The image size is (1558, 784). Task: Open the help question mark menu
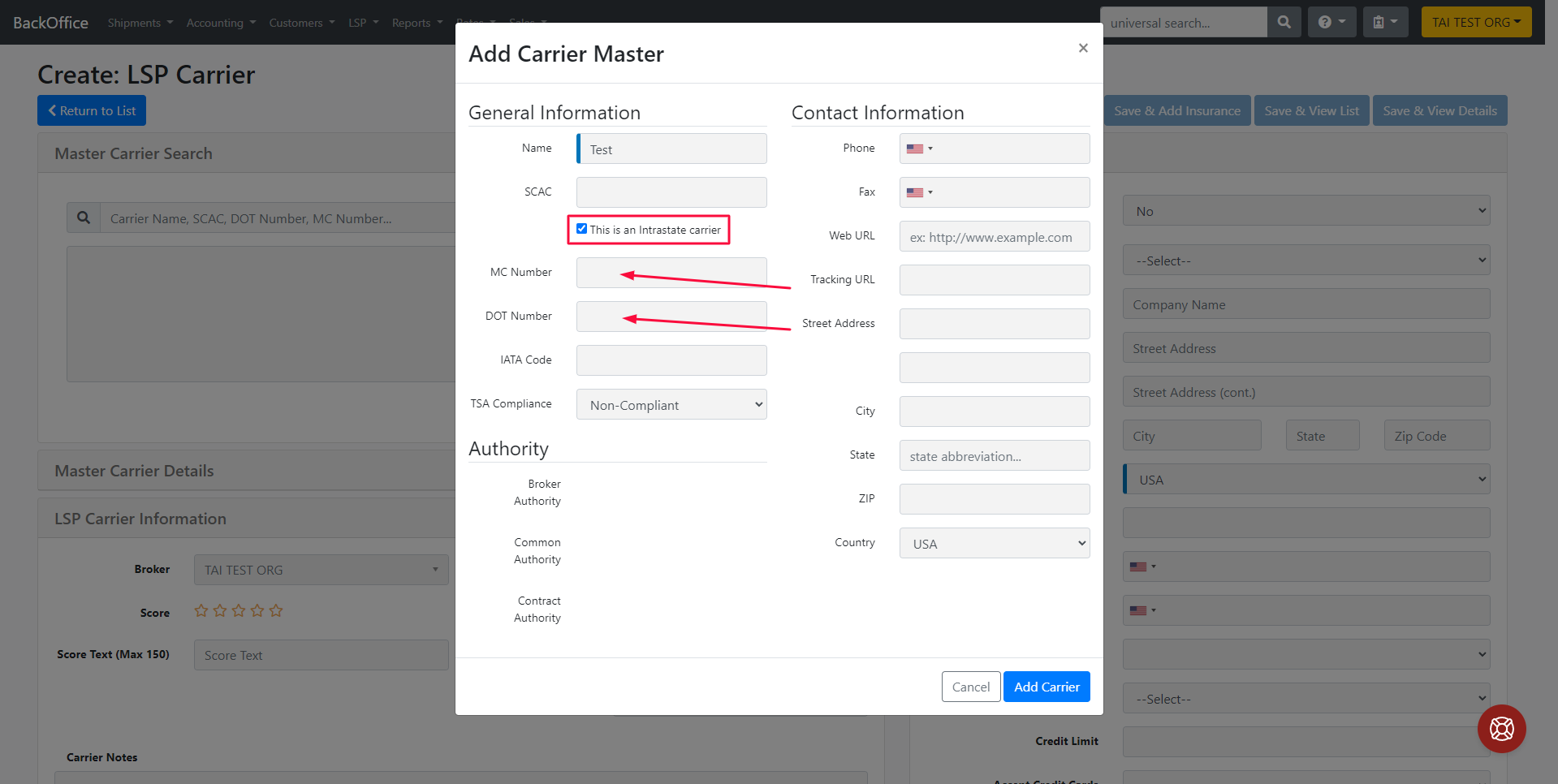(1331, 22)
